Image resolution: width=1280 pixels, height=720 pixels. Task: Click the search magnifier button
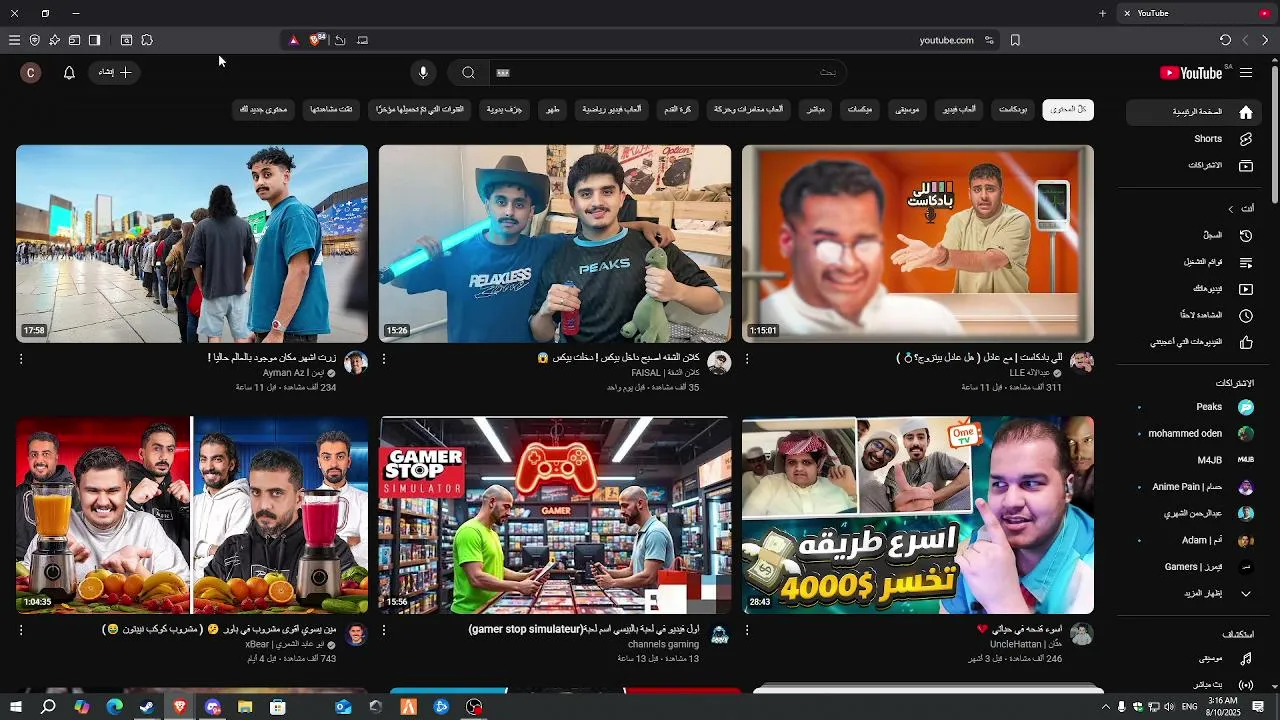tap(468, 73)
